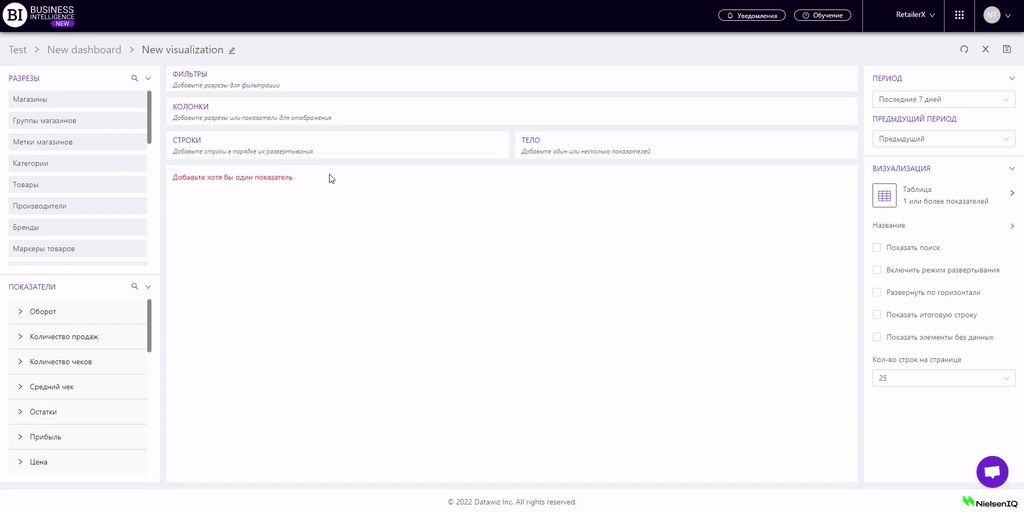Go to the Test breadcrumb

(18, 50)
